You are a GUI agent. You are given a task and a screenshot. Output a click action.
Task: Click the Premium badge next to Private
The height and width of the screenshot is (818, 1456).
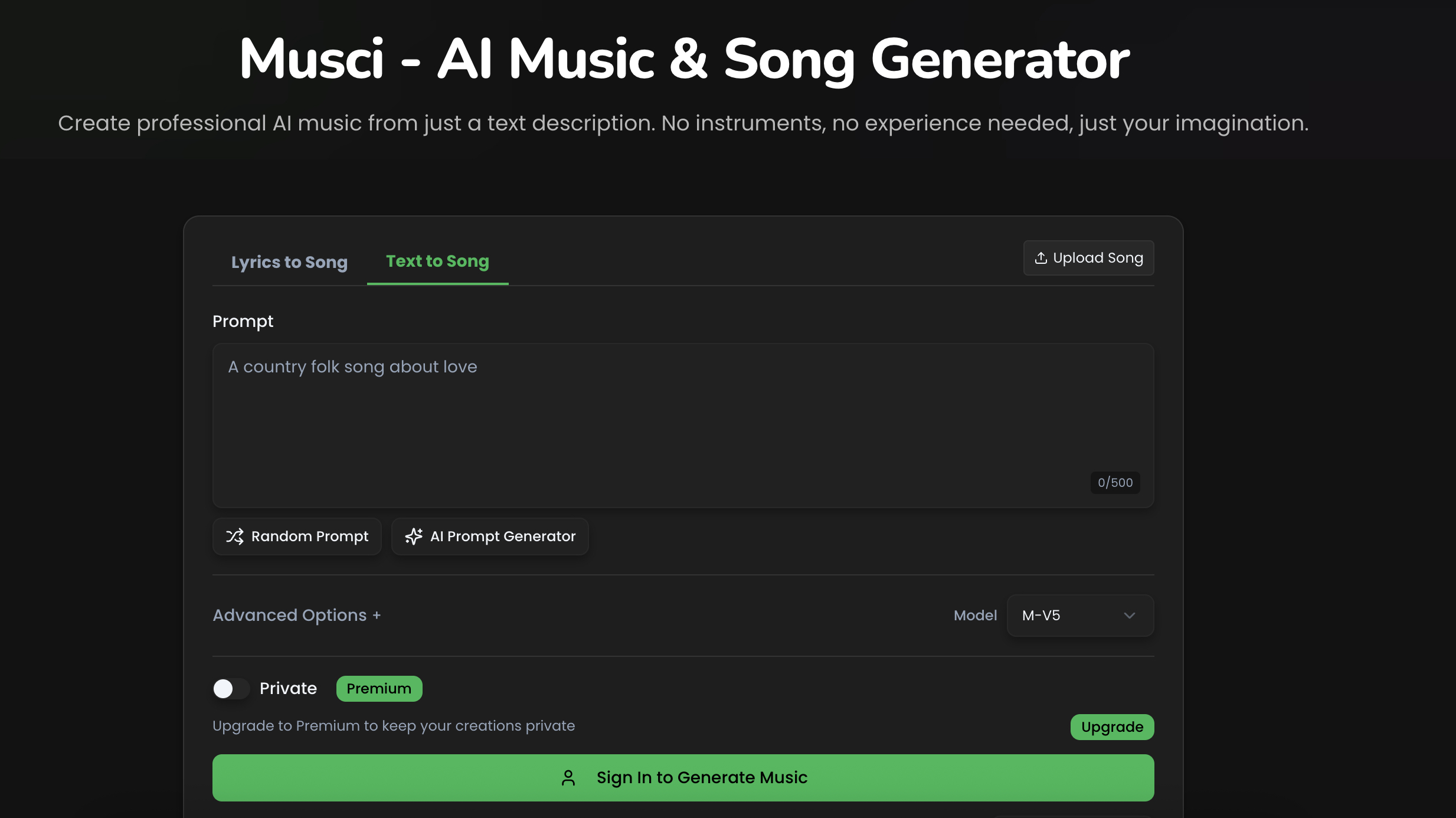pyautogui.click(x=379, y=689)
